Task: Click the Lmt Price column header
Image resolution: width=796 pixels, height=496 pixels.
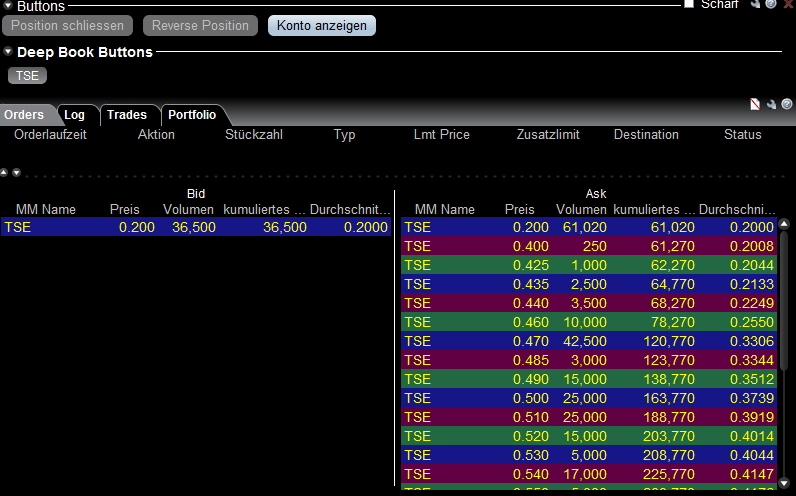Action: point(442,135)
